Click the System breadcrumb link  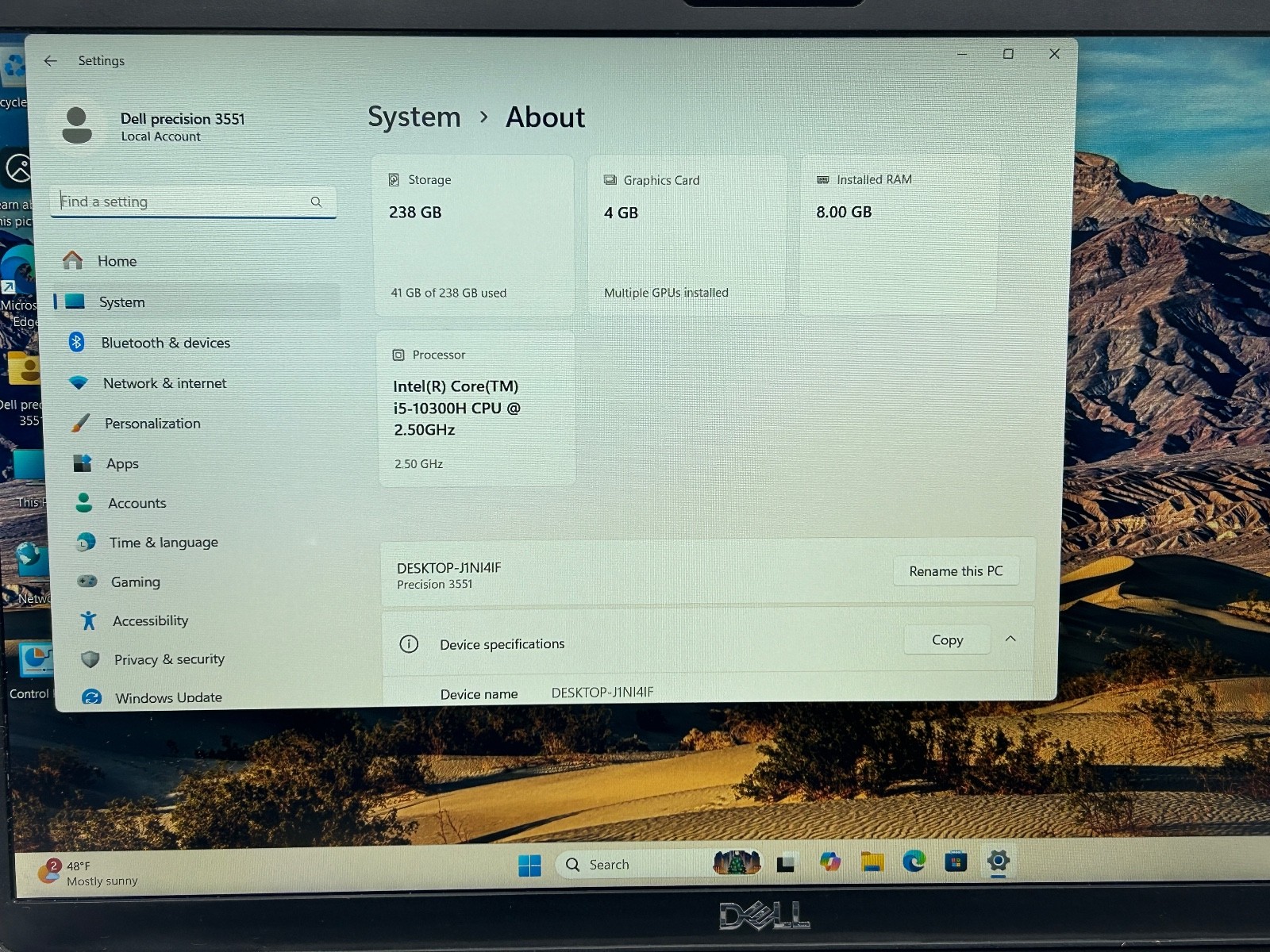pyautogui.click(x=414, y=117)
